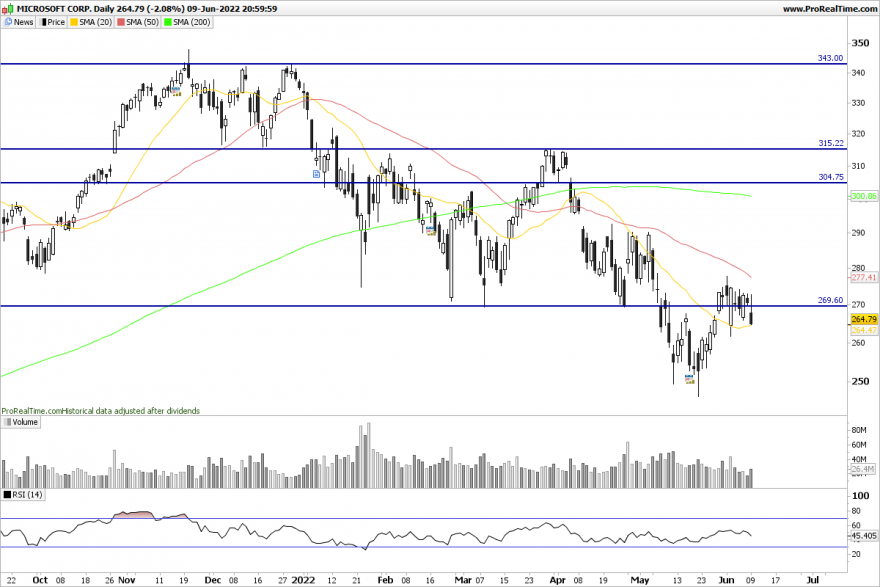Click the Oct label on date axis
The width and height of the screenshot is (880, 587).
40,580
